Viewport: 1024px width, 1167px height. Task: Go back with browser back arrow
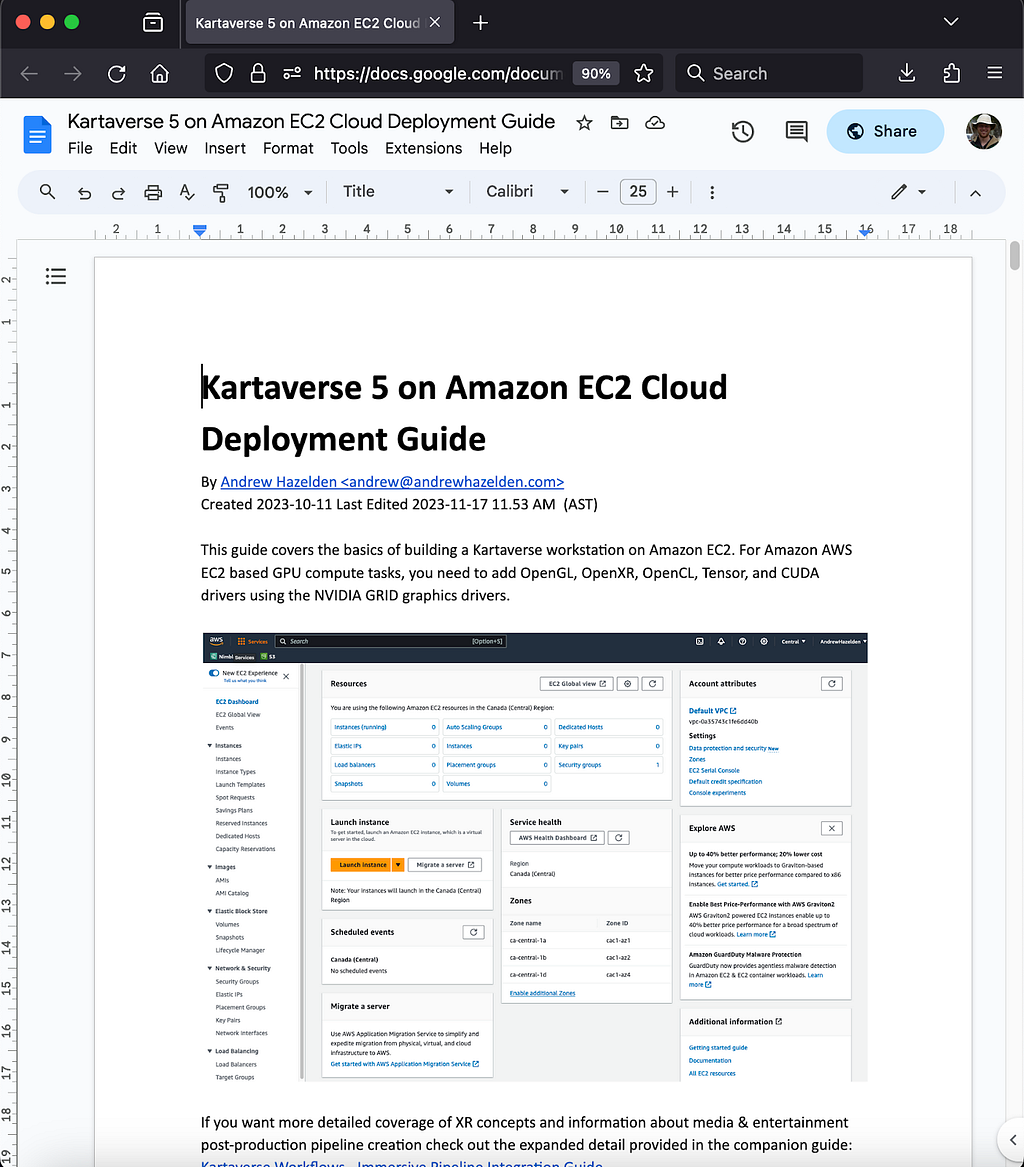[29, 74]
